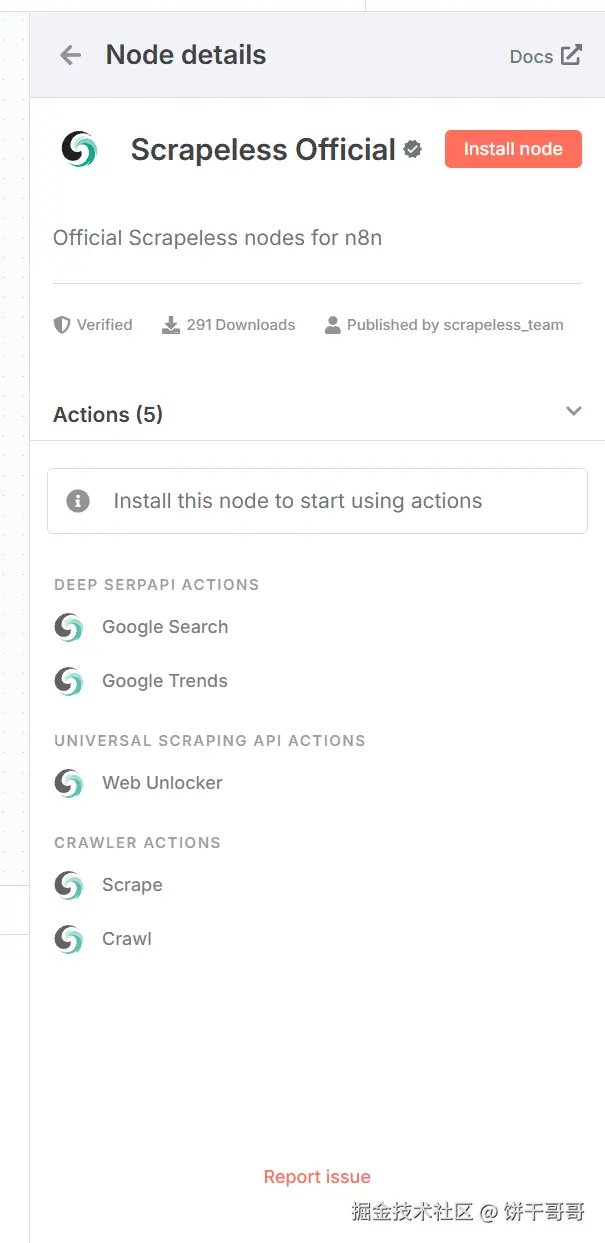
Task: Click the verified badge next to Scrapeless Official
Action: [x=412, y=150]
